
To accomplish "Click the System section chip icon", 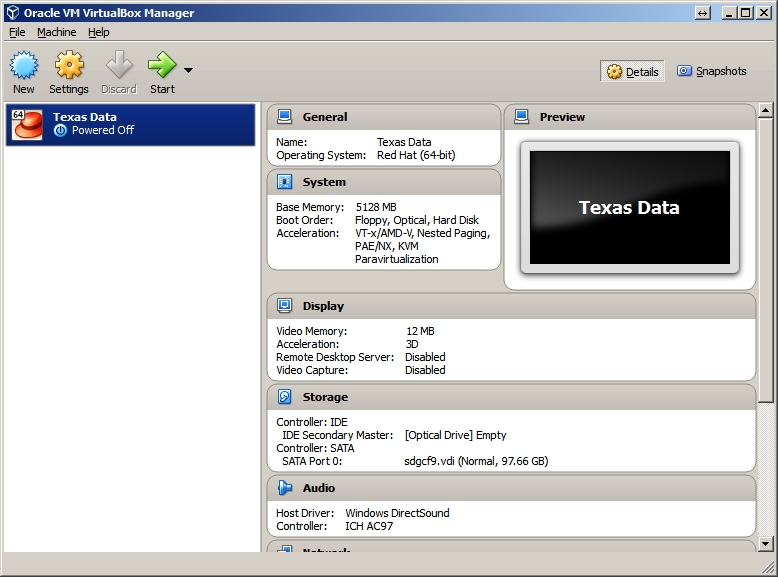I will tap(284, 182).
